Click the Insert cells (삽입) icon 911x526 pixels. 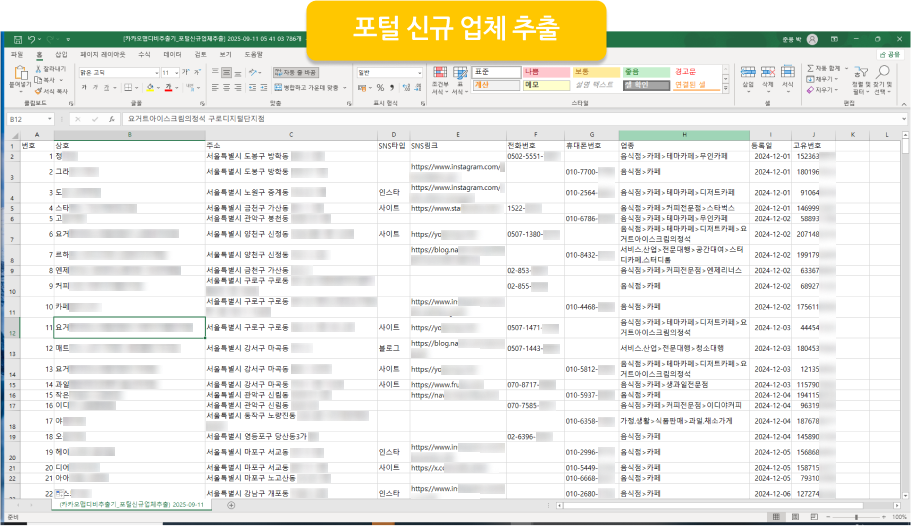click(748, 80)
